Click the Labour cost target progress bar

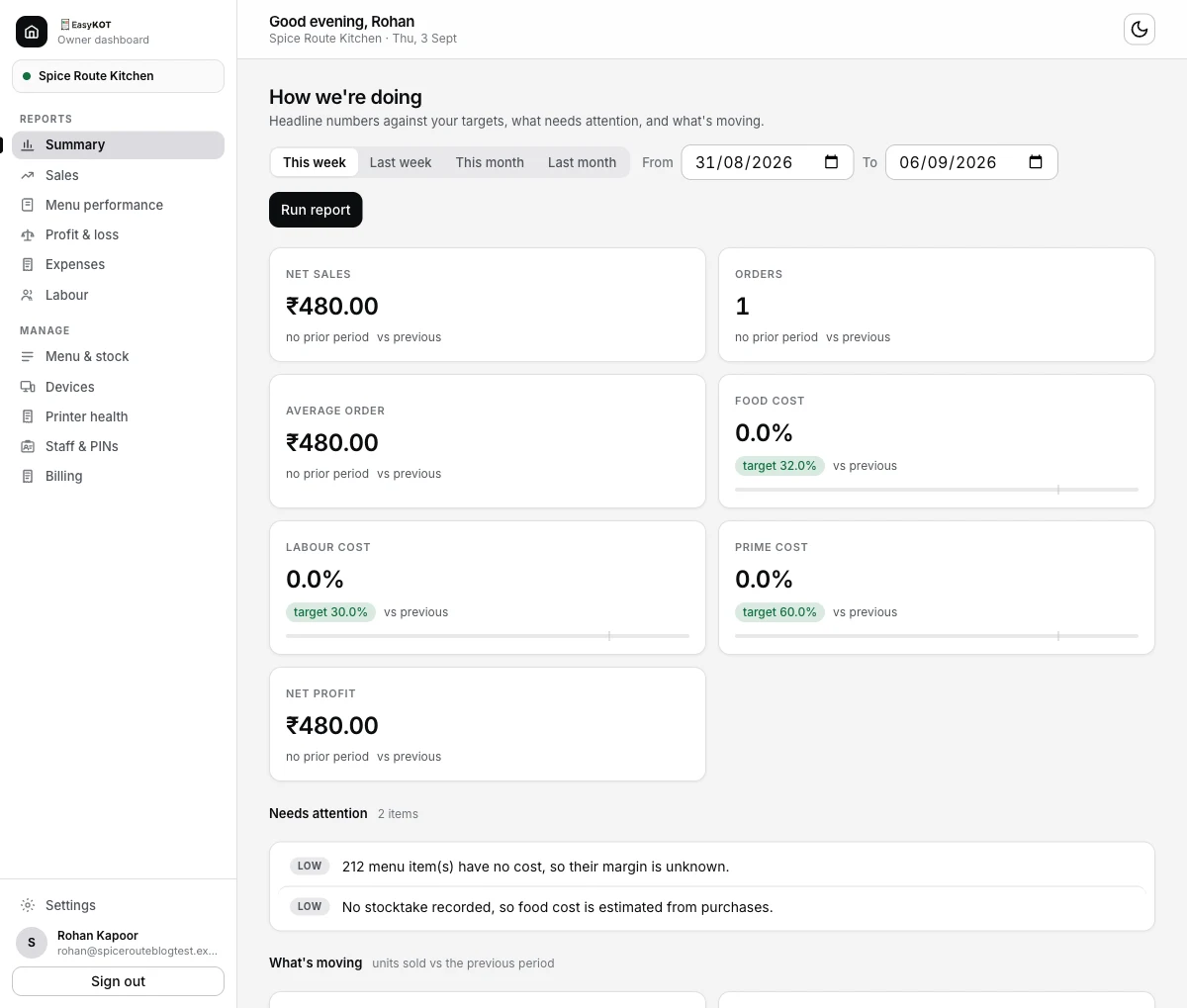(x=488, y=636)
